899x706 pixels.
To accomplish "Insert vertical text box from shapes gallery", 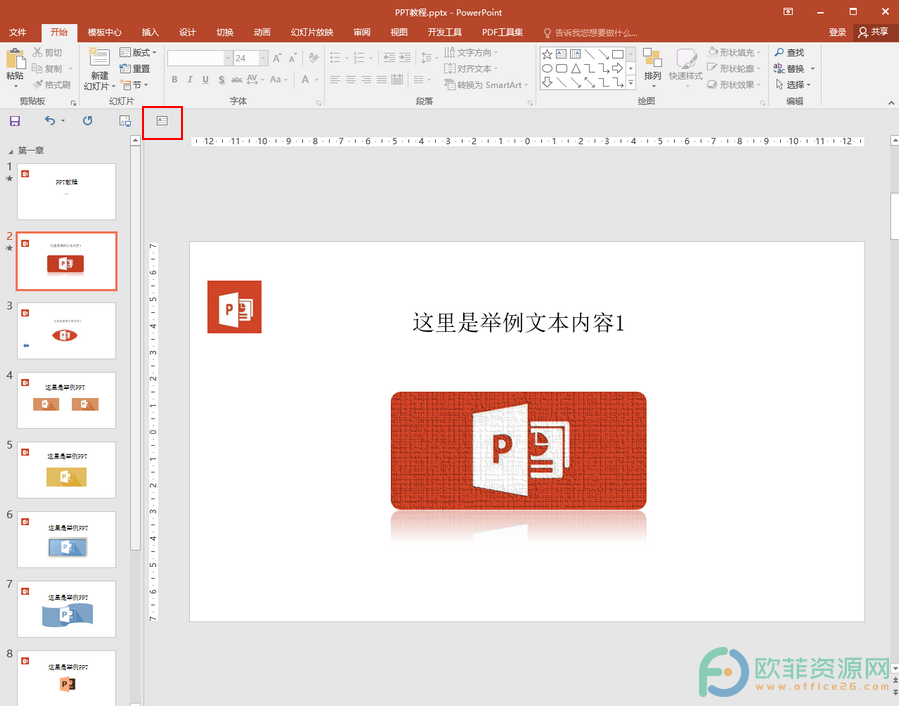I will point(576,54).
